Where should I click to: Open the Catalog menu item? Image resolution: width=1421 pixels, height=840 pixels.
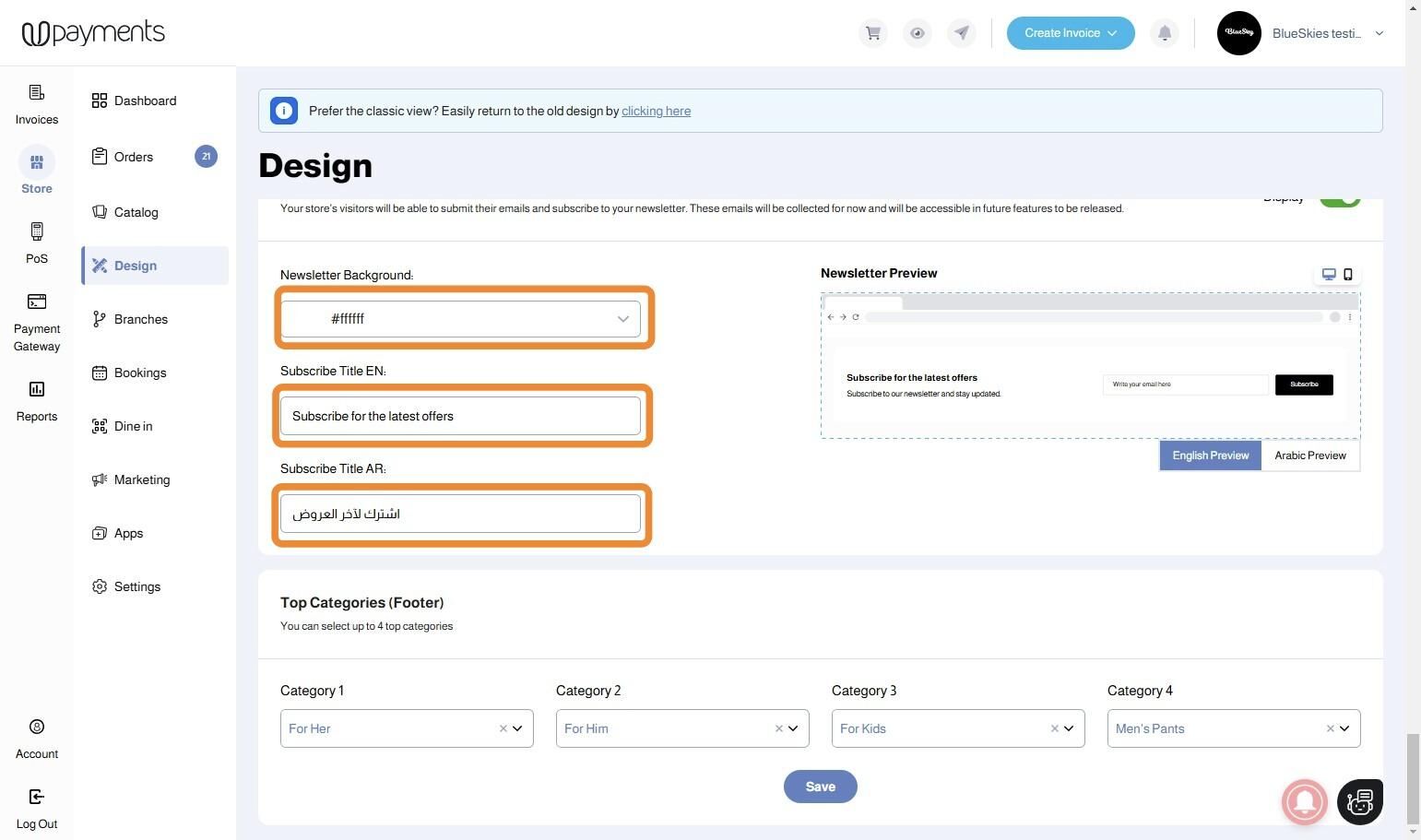(136, 212)
